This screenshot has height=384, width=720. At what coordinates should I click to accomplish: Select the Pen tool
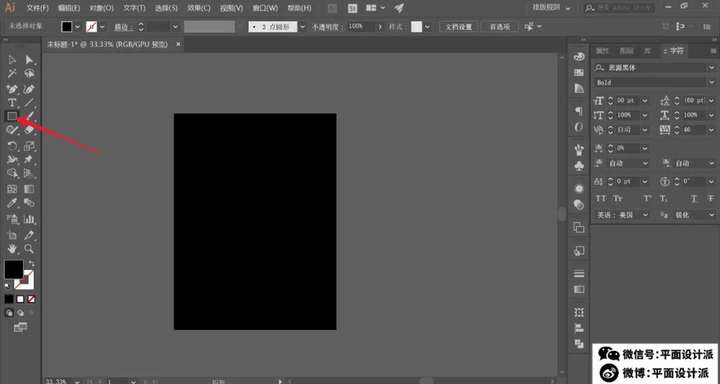[12, 89]
